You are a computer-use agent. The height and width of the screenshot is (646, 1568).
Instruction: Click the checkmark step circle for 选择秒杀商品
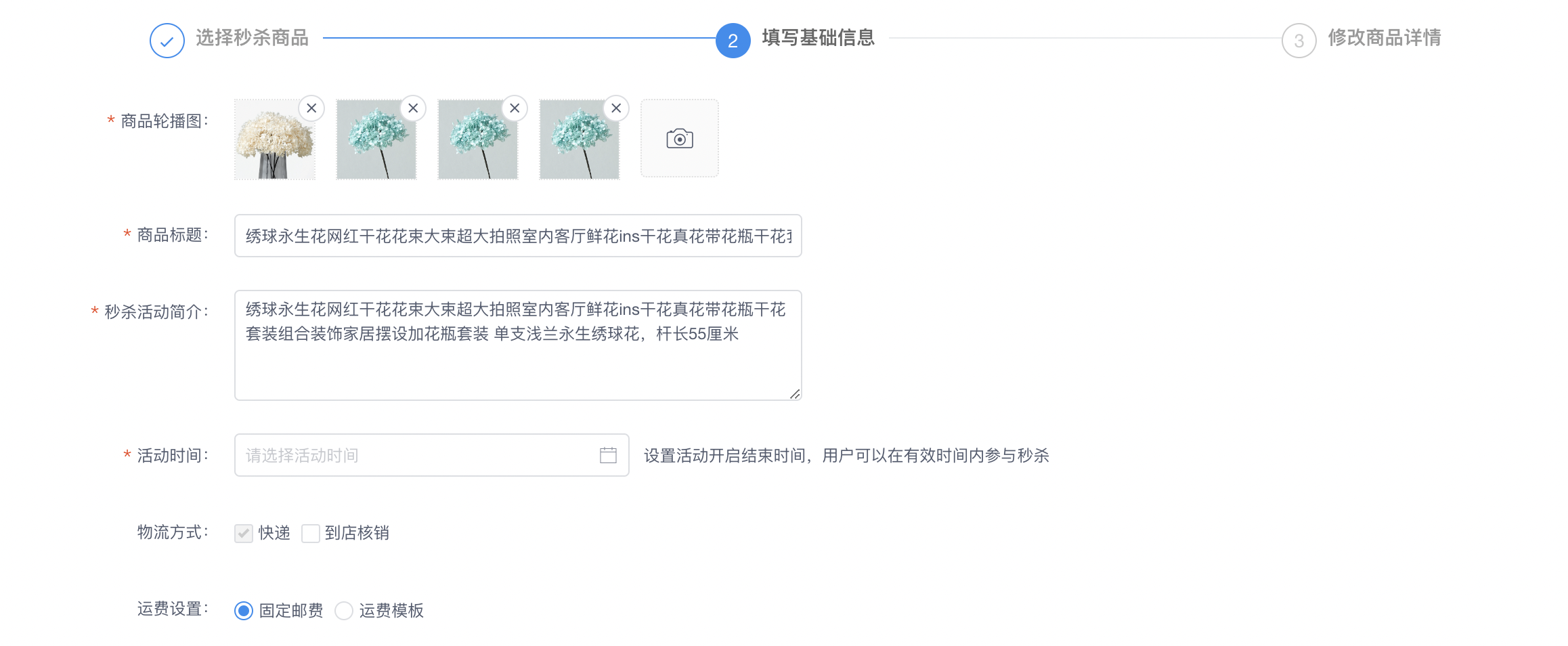click(167, 41)
